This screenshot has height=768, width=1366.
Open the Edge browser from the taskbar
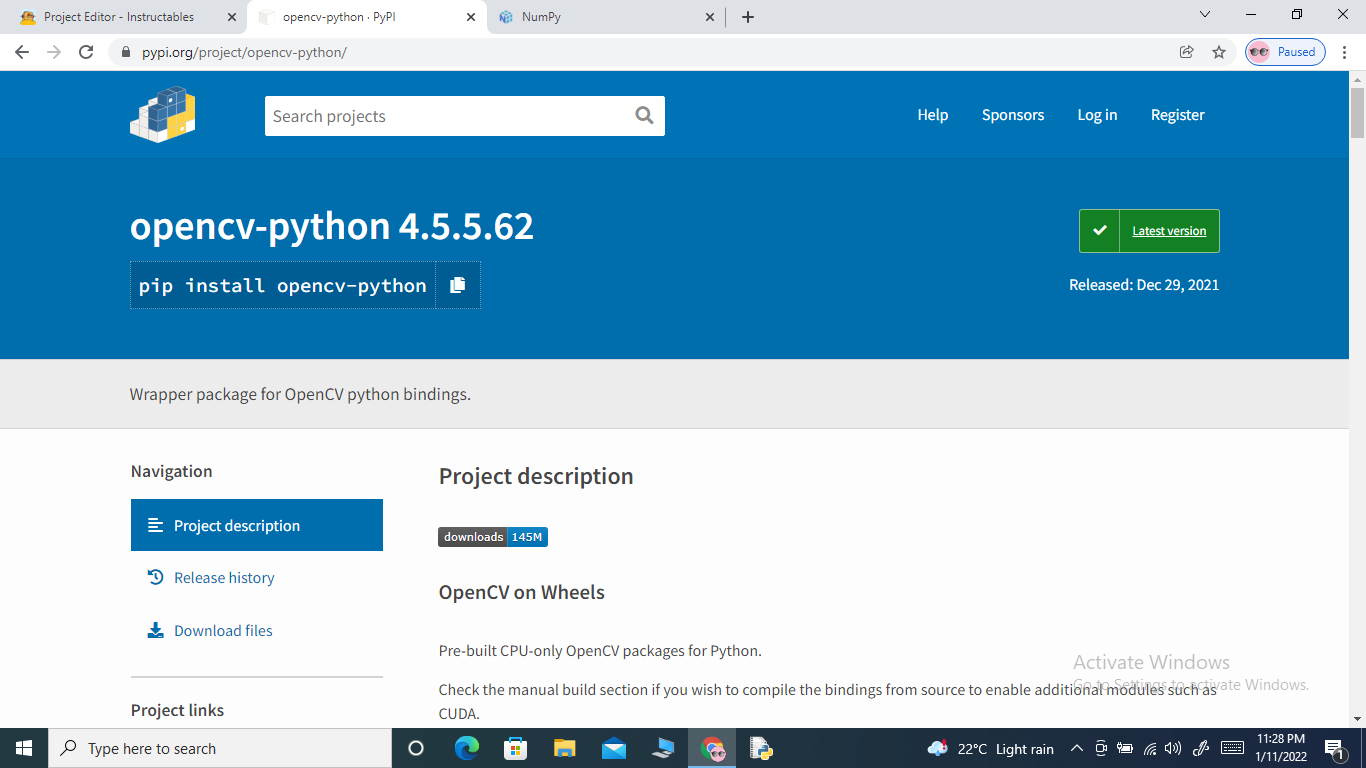[466, 747]
